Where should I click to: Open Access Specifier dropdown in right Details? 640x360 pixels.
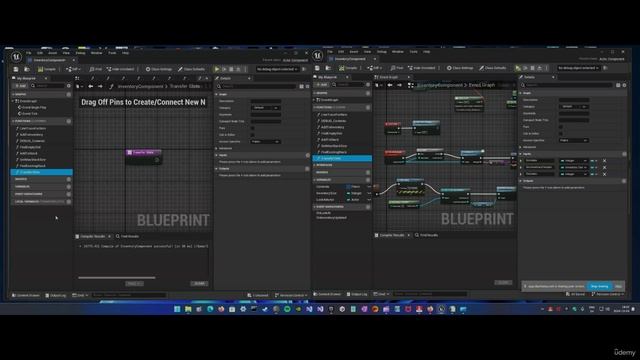pyautogui.click(x=573, y=140)
